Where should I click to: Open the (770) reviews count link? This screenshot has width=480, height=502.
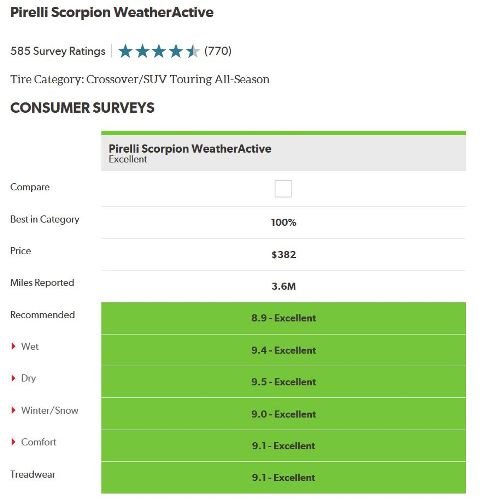click(x=218, y=51)
